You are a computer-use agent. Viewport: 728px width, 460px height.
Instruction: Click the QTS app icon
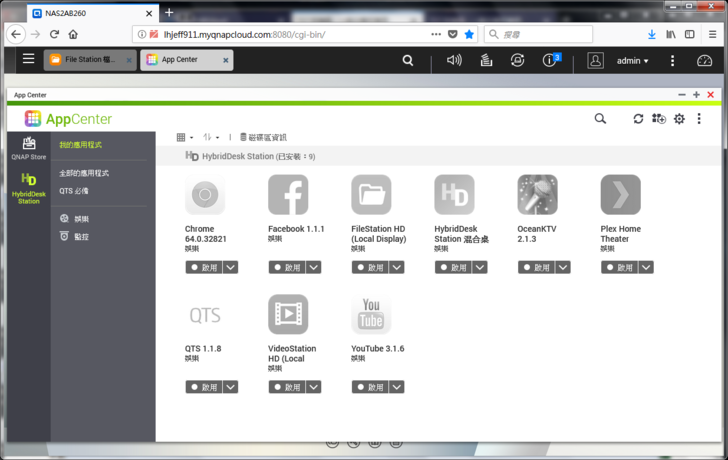coord(205,315)
